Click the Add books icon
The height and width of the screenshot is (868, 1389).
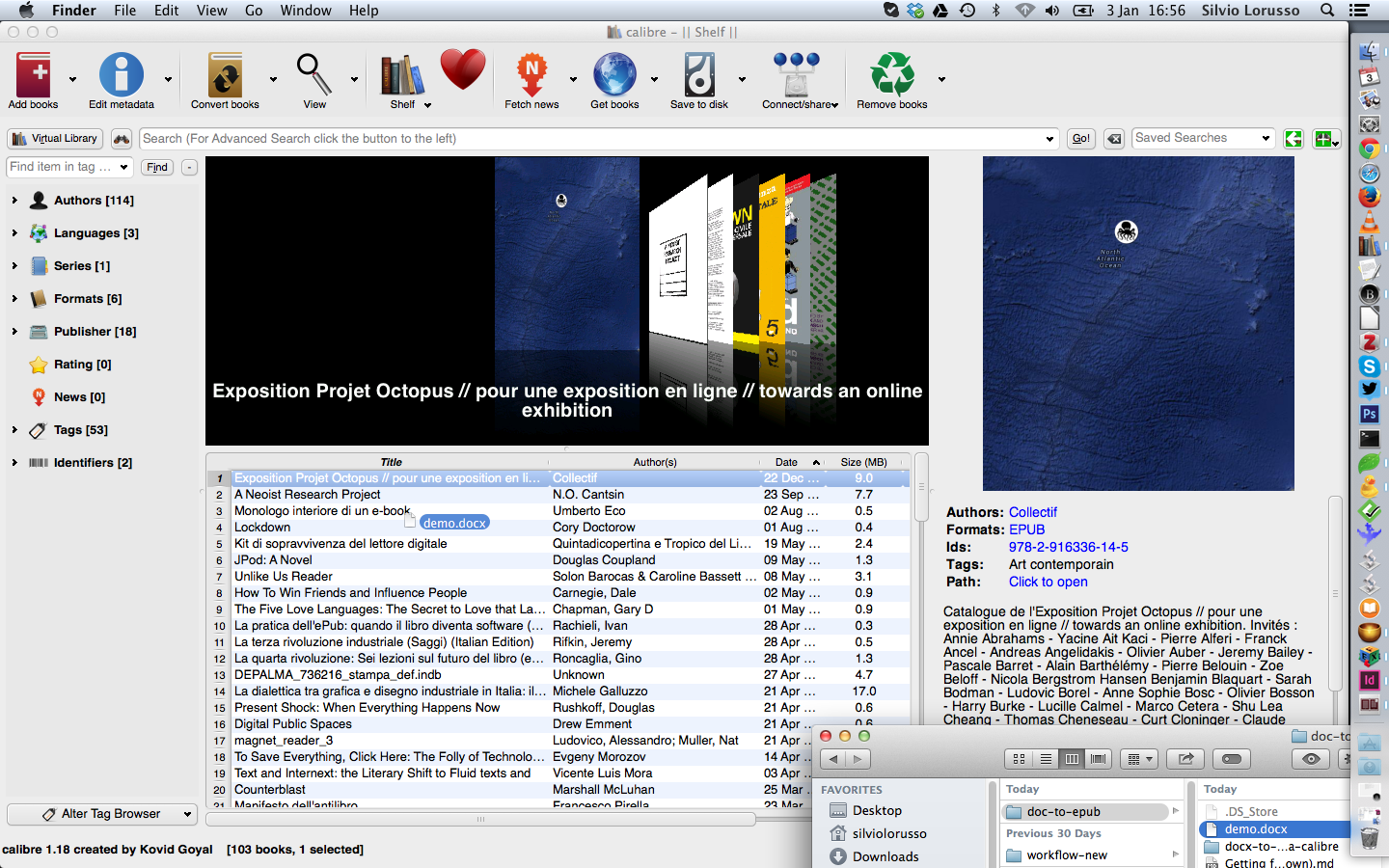click(33, 74)
